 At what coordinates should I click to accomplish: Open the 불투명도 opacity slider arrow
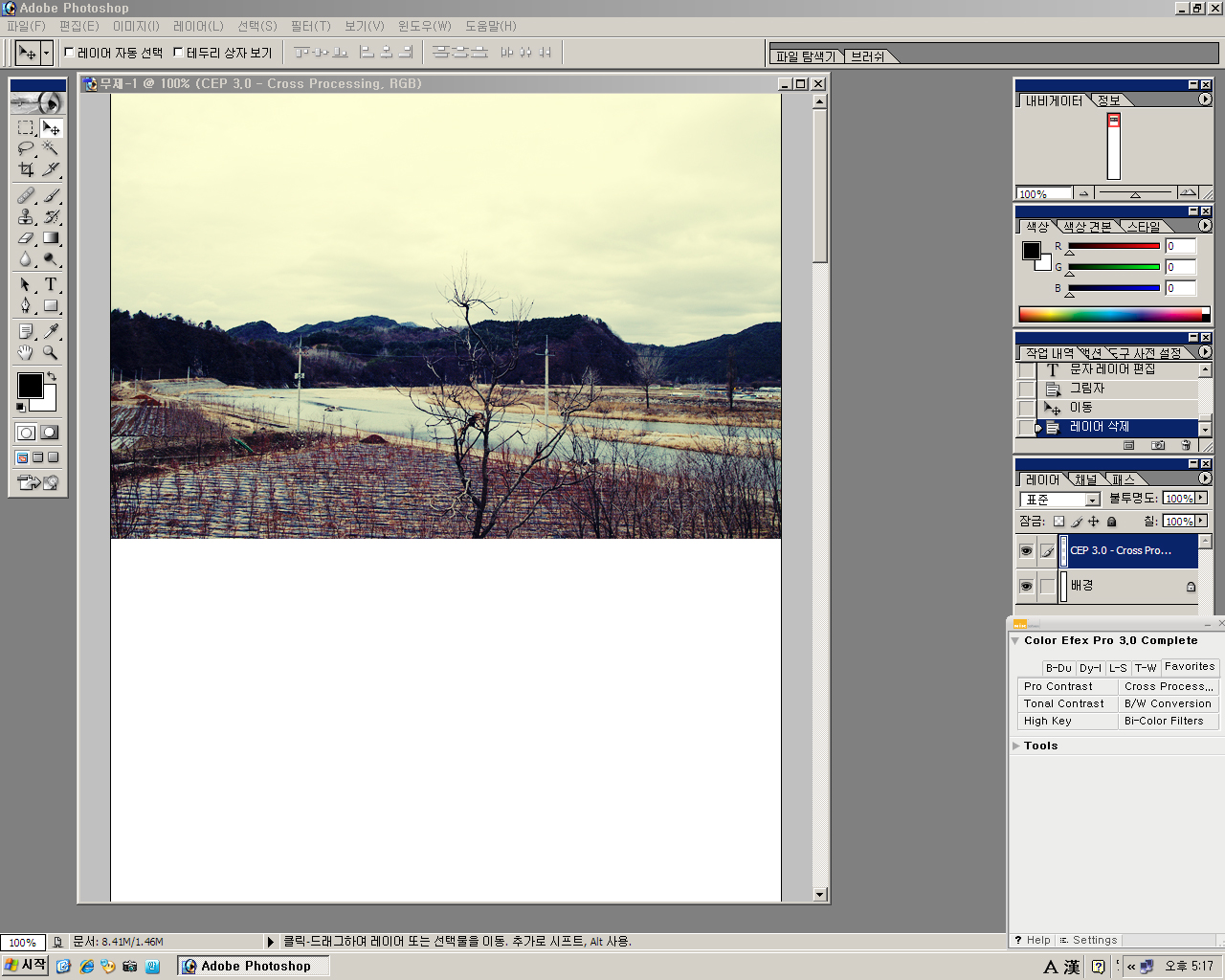pos(1202,498)
